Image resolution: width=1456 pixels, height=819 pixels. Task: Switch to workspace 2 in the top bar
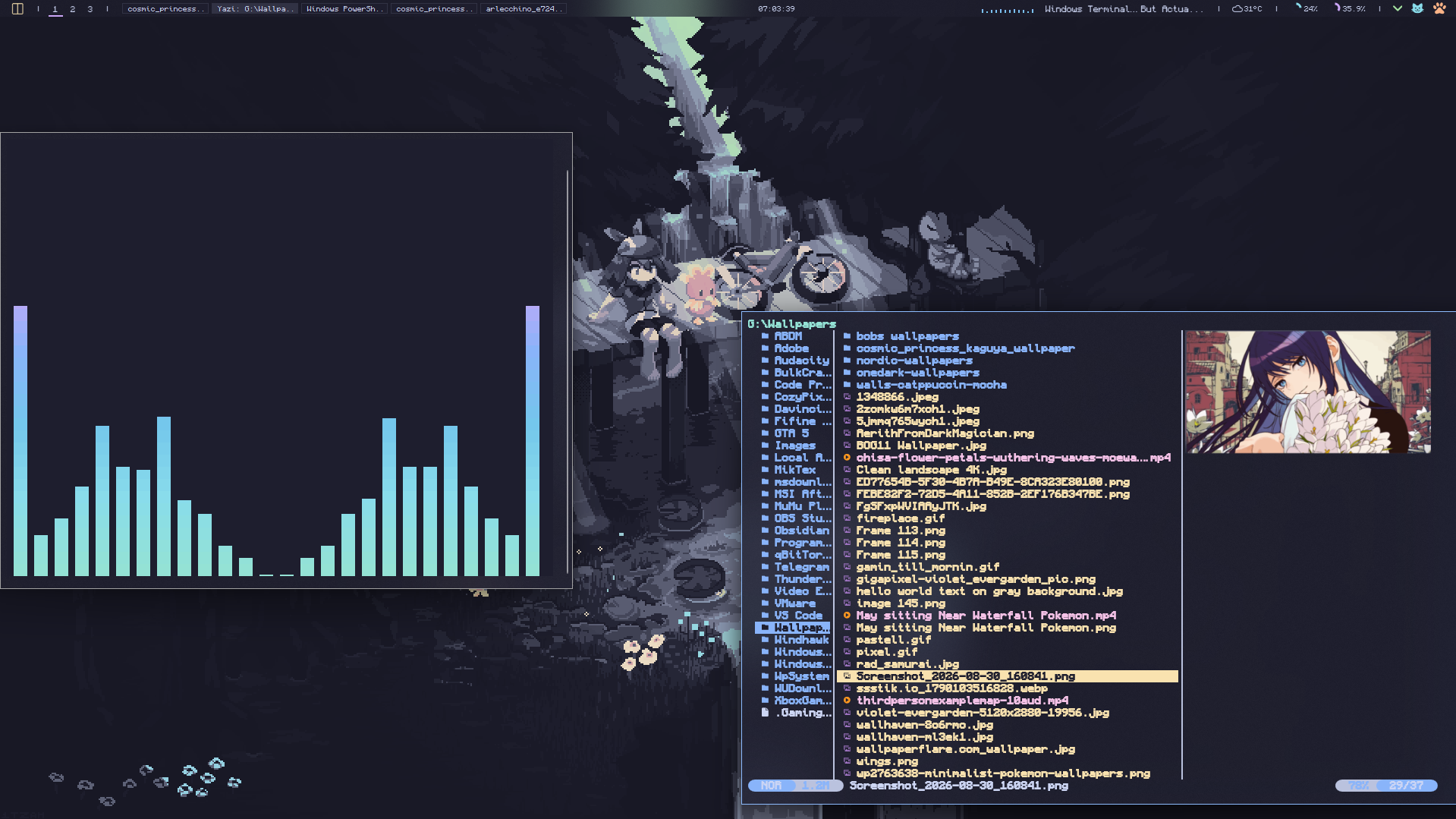(72, 9)
